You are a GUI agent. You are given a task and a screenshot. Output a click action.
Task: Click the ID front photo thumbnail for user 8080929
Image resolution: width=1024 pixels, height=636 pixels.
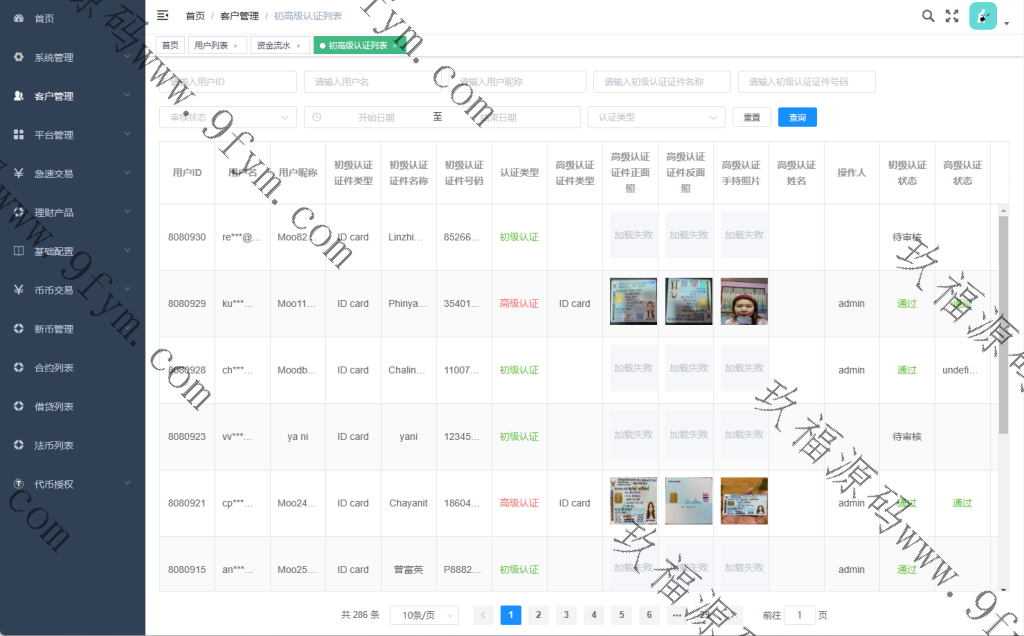633,302
